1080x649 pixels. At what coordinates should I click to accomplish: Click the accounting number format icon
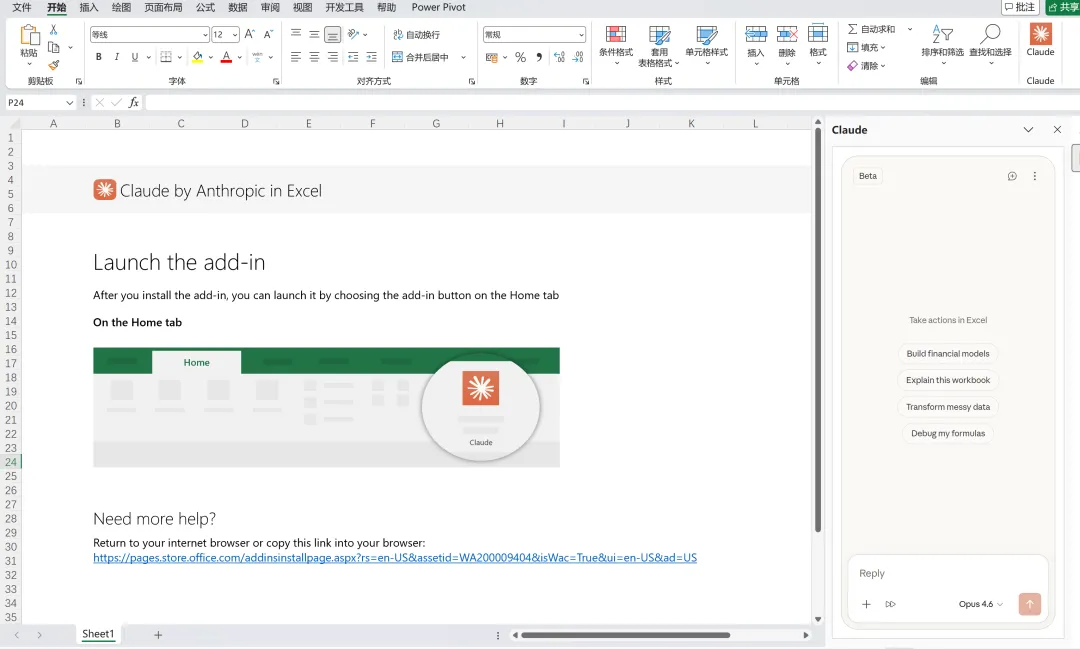point(492,57)
